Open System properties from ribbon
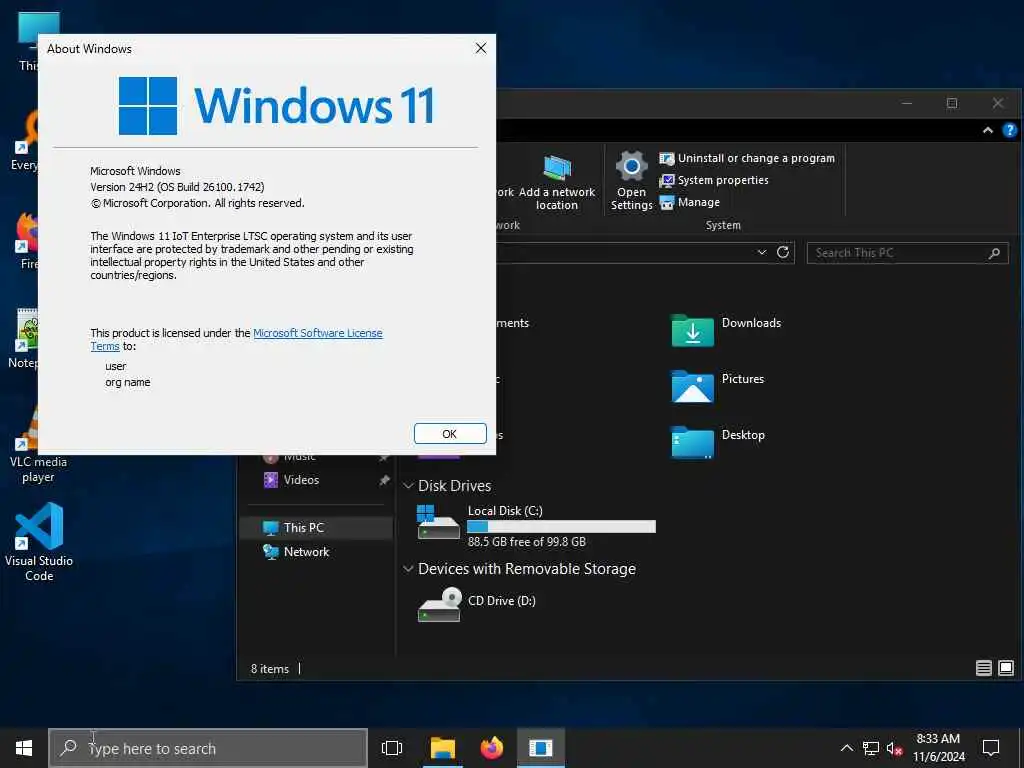 [x=713, y=180]
